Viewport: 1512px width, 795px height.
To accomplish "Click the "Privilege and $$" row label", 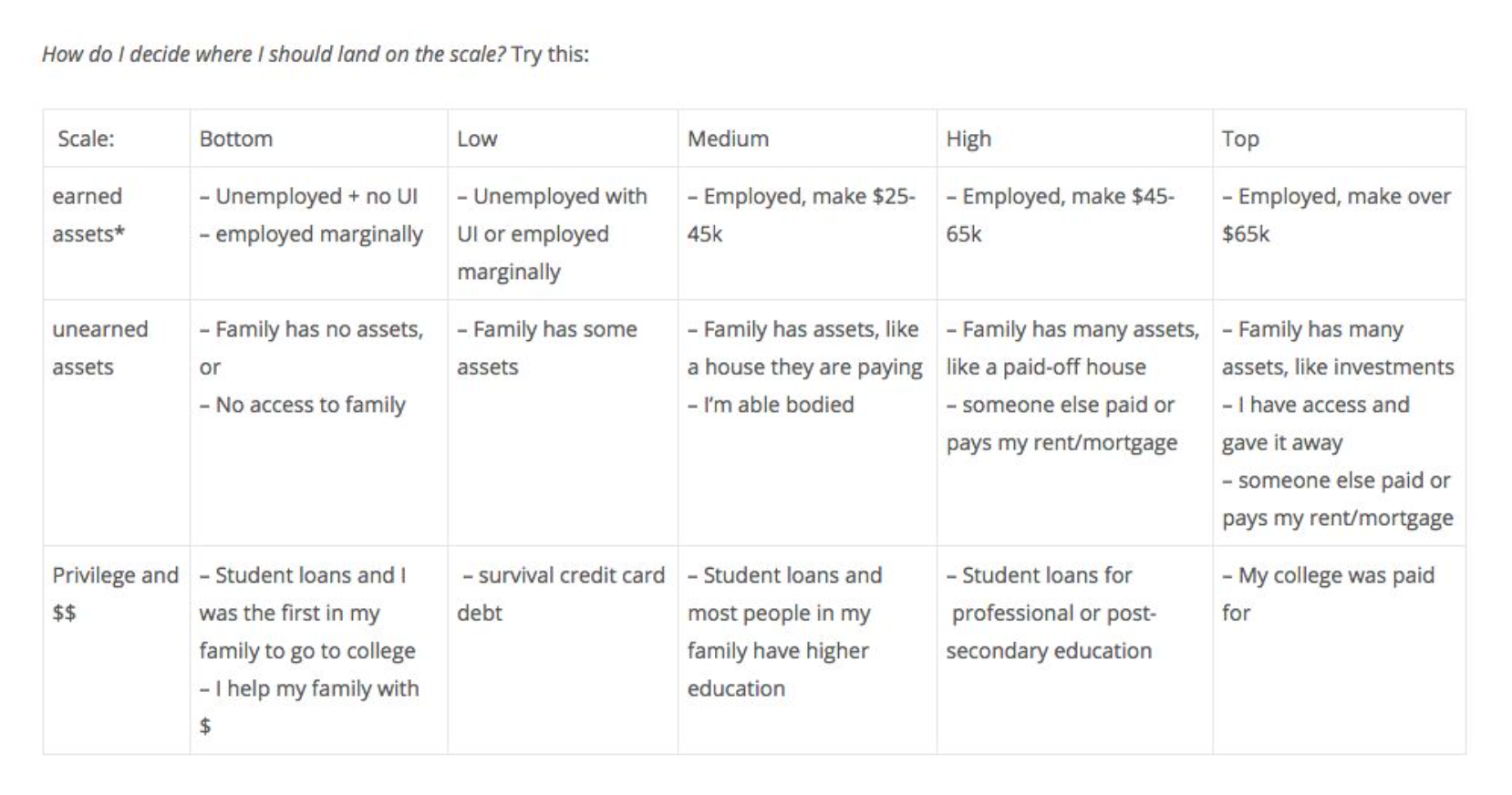I will point(115,594).
